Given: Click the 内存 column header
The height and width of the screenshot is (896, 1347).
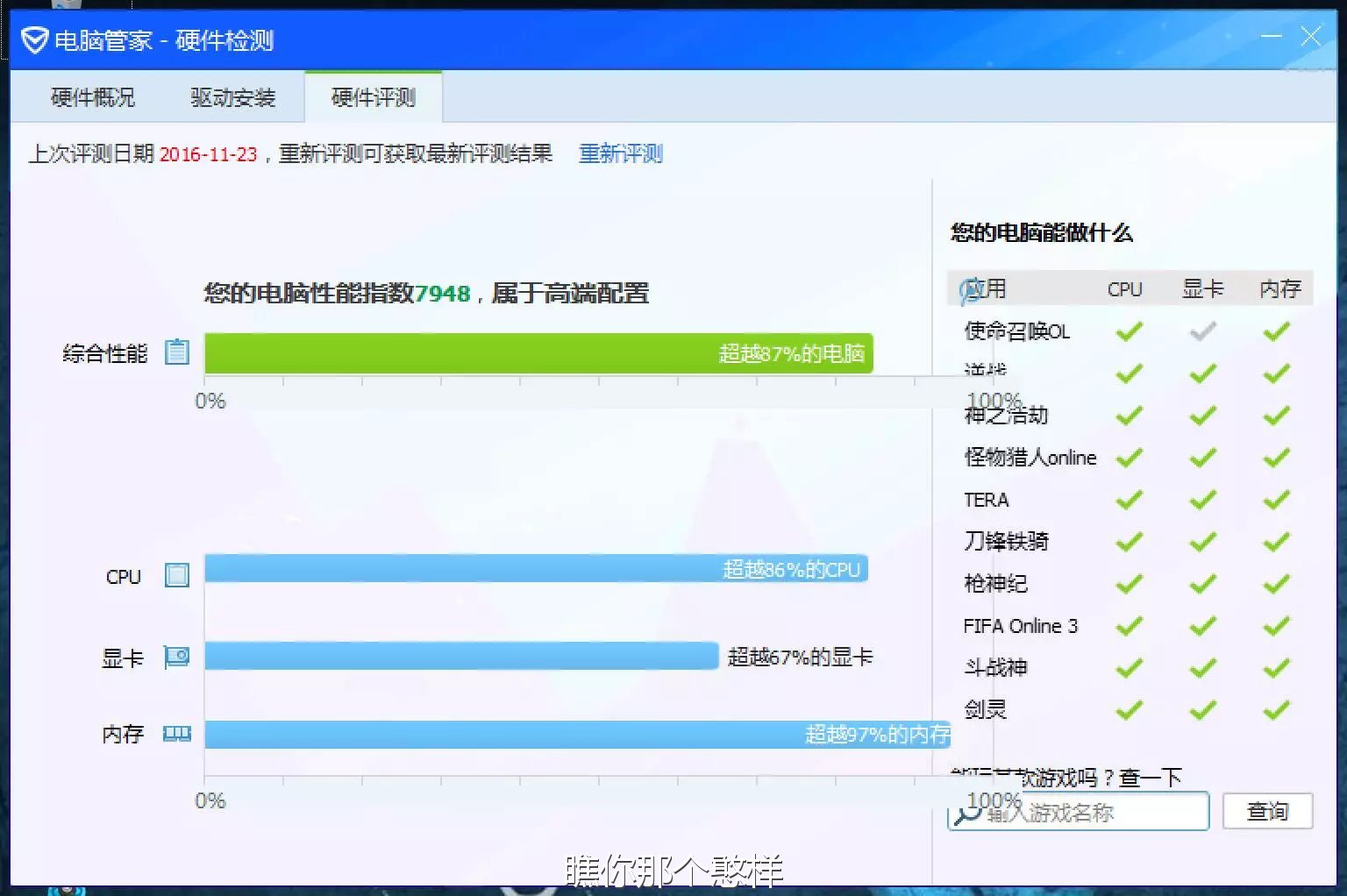Looking at the screenshot, I should point(1280,288).
